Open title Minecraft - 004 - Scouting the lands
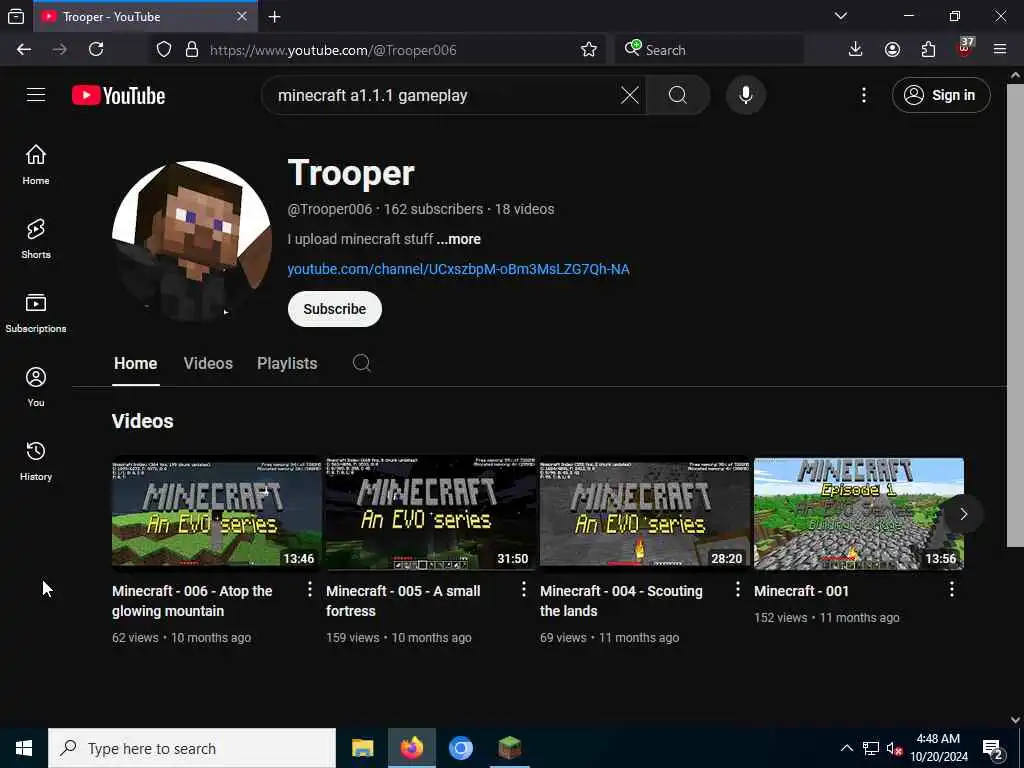1024x768 pixels. pyautogui.click(x=621, y=601)
